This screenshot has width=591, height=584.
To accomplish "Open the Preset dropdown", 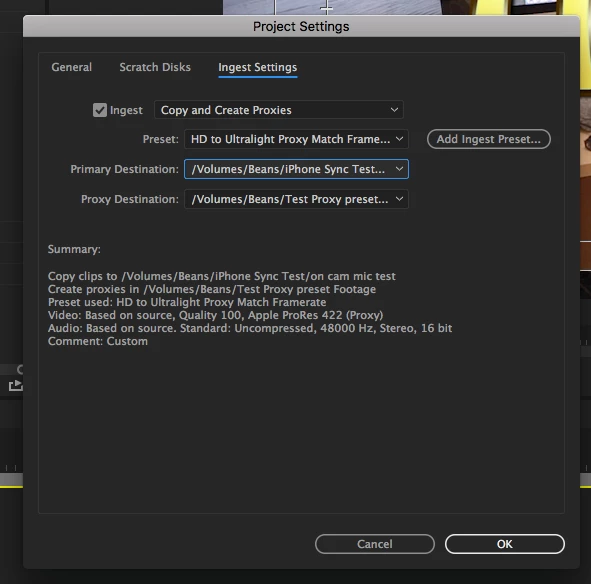I will [296, 139].
